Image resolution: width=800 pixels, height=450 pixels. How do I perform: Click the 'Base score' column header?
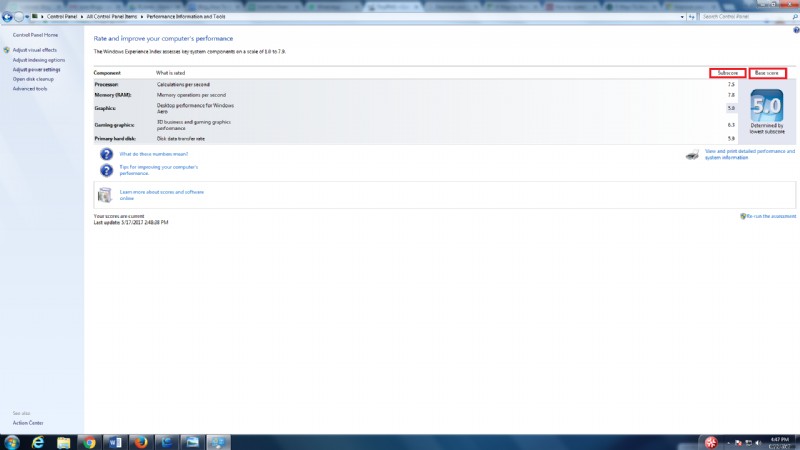(x=767, y=73)
